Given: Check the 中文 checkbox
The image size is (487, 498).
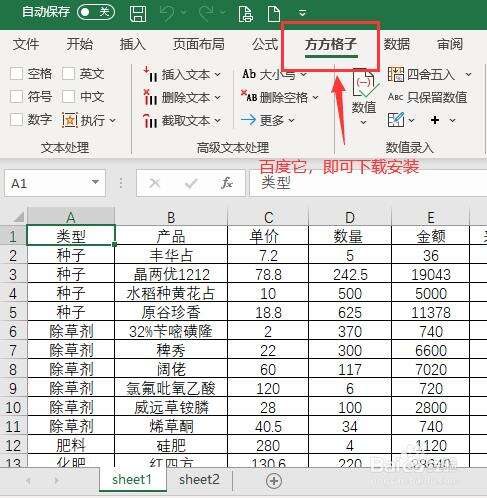Looking at the screenshot, I should [68, 97].
